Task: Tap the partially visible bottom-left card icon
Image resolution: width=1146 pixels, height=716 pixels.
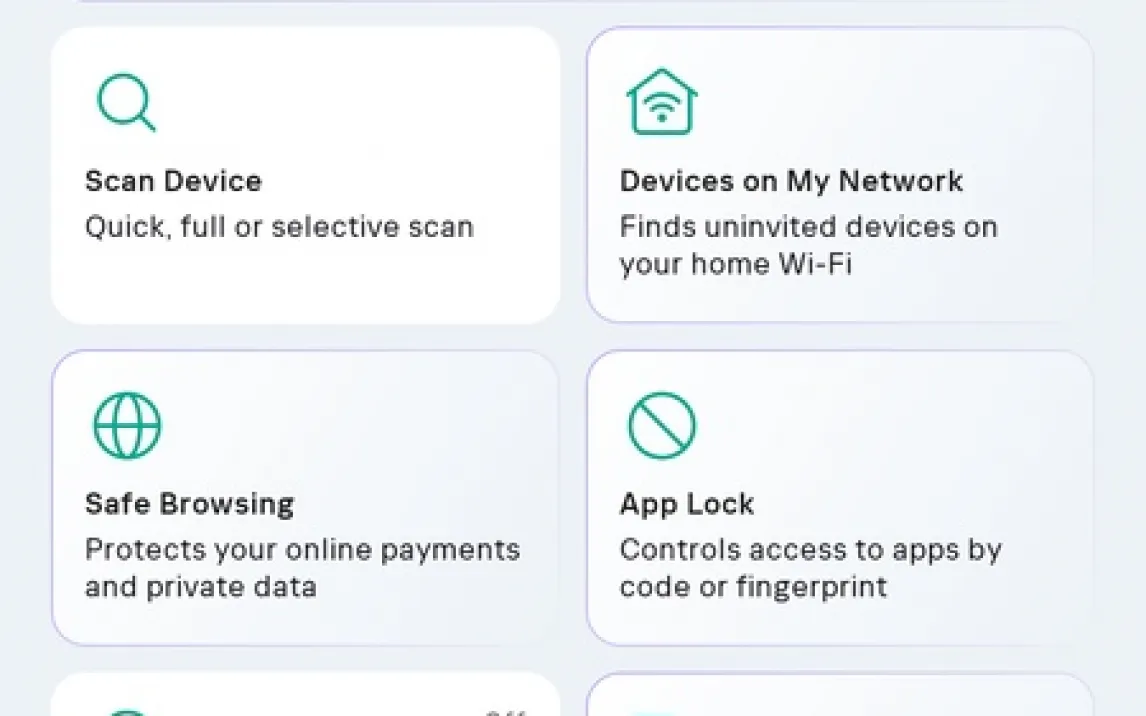Action: pos(126,709)
